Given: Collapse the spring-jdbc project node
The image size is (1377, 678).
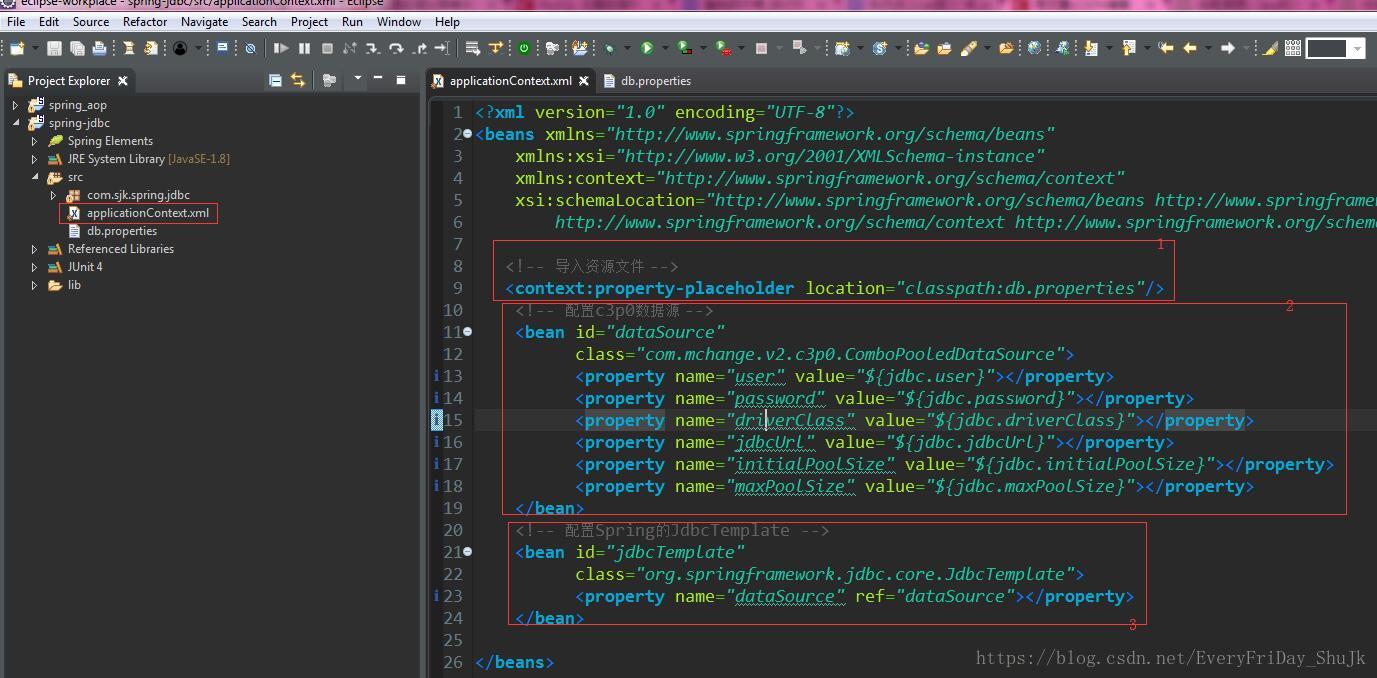Looking at the screenshot, I should pyautogui.click(x=15, y=123).
